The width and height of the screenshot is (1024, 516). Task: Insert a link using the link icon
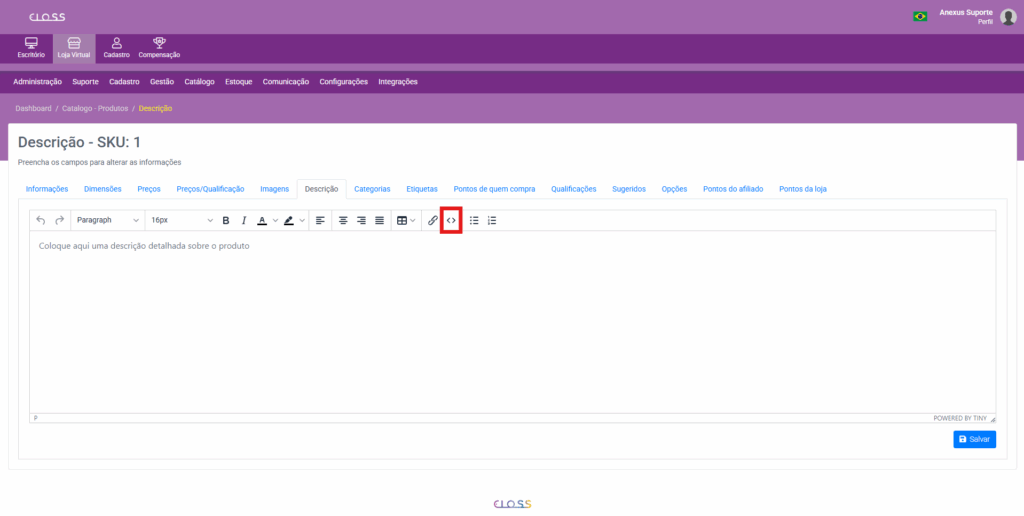pos(433,220)
